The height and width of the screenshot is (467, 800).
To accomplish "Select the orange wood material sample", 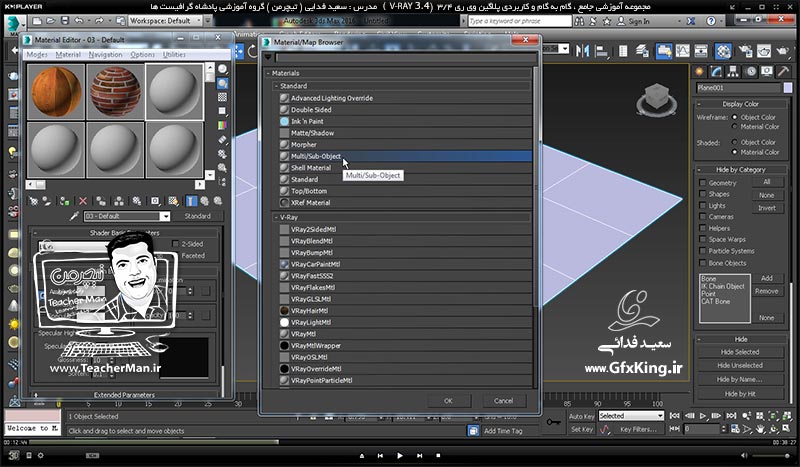I will point(56,92).
